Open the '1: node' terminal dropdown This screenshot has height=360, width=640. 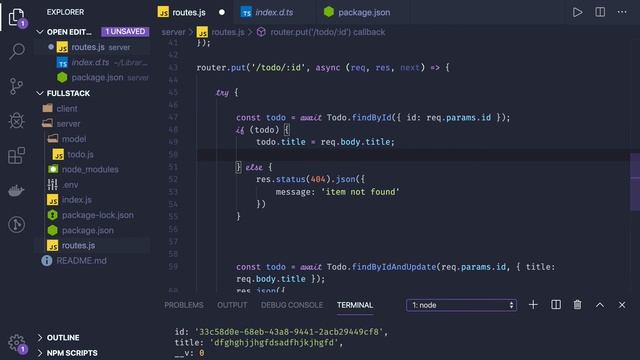[461, 305]
